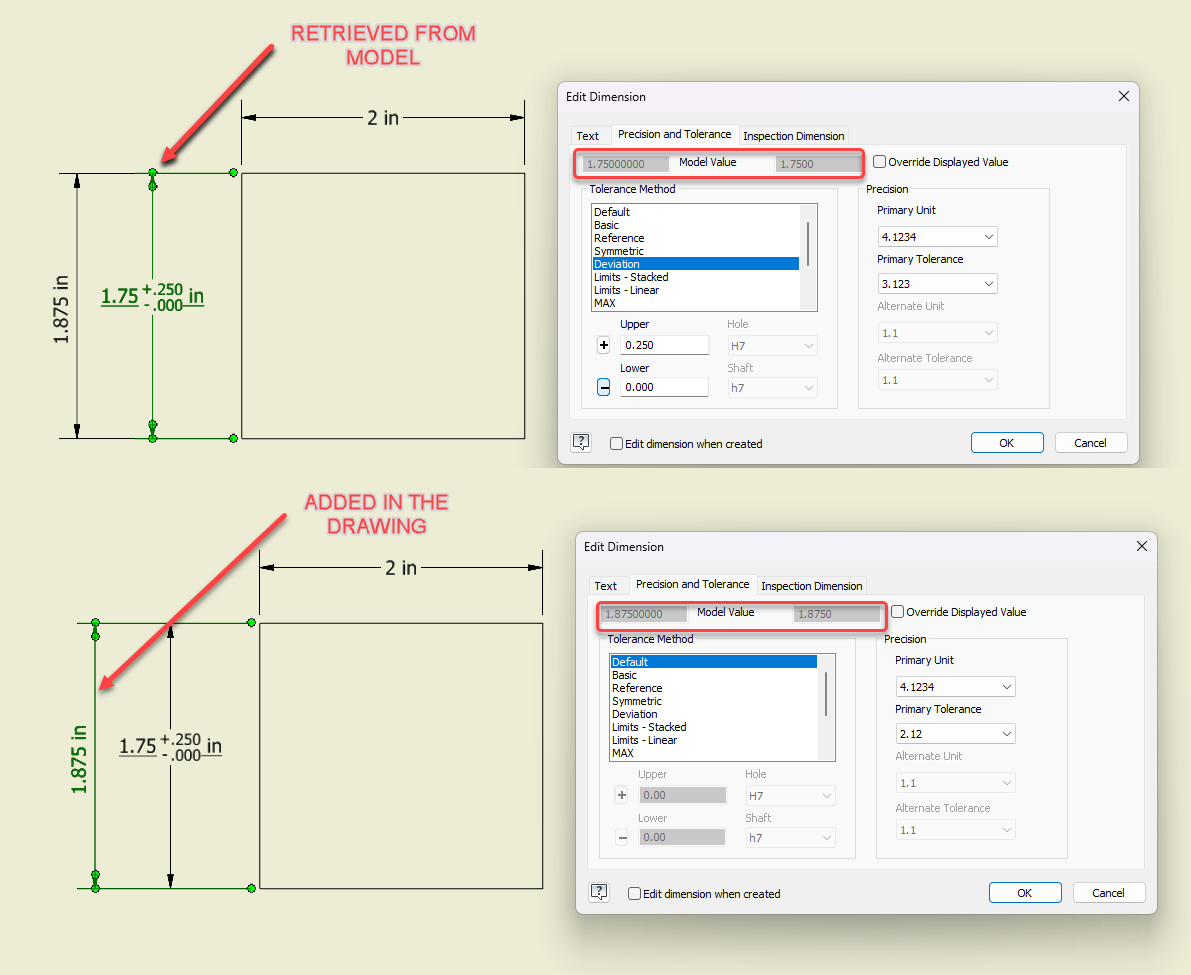
Task: Open the Primary Tolerance dropdown showing 3.123
Action: 937,283
